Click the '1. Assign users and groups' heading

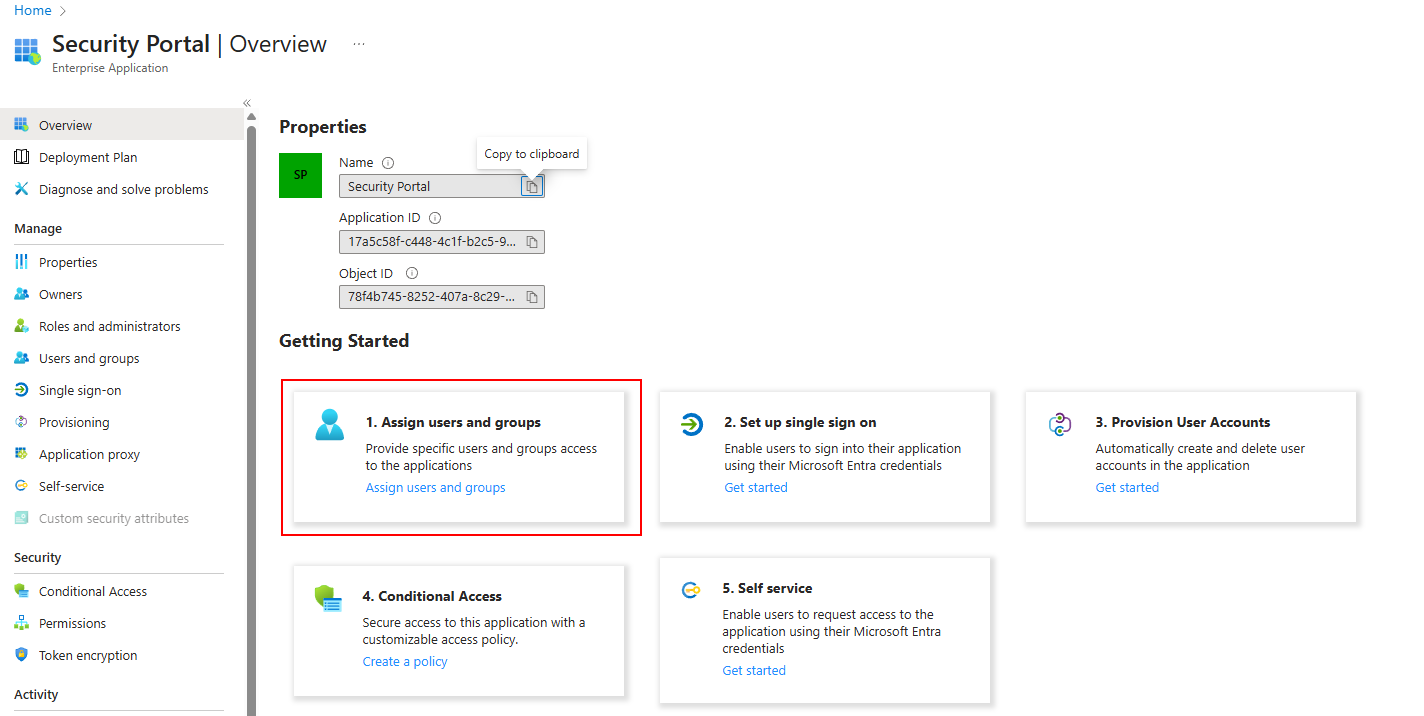[453, 422]
